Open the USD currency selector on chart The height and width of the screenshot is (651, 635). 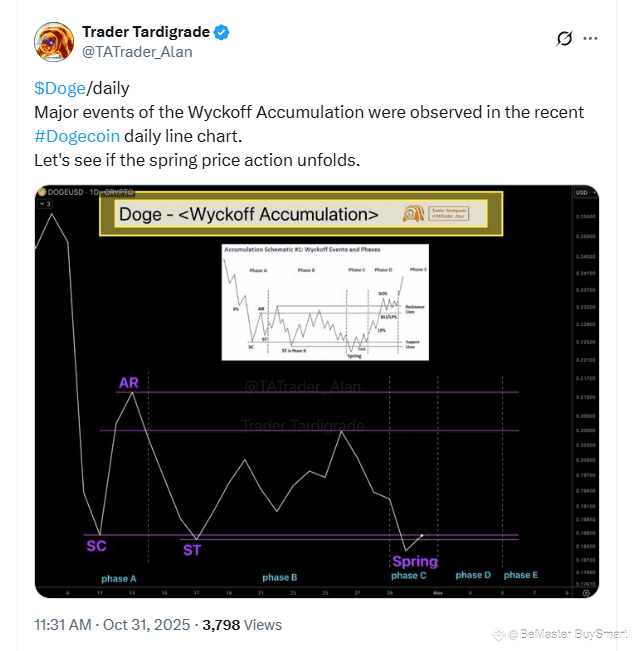coord(580,191)
